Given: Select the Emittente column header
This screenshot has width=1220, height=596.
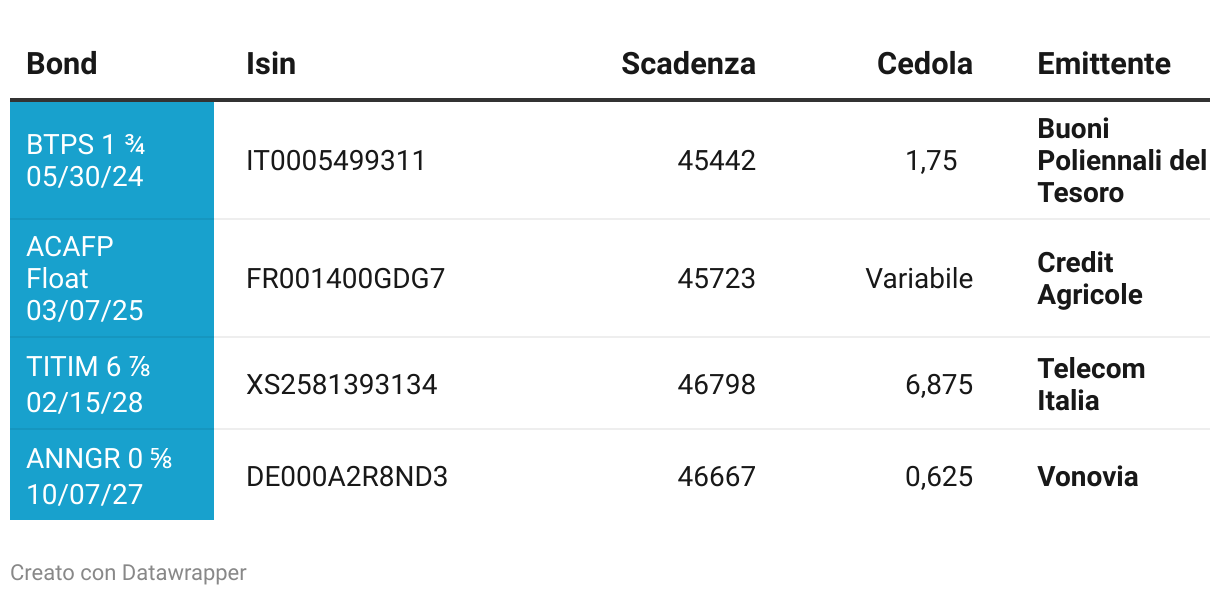Looking at the screenshot, I should [x=1104, y=64].
